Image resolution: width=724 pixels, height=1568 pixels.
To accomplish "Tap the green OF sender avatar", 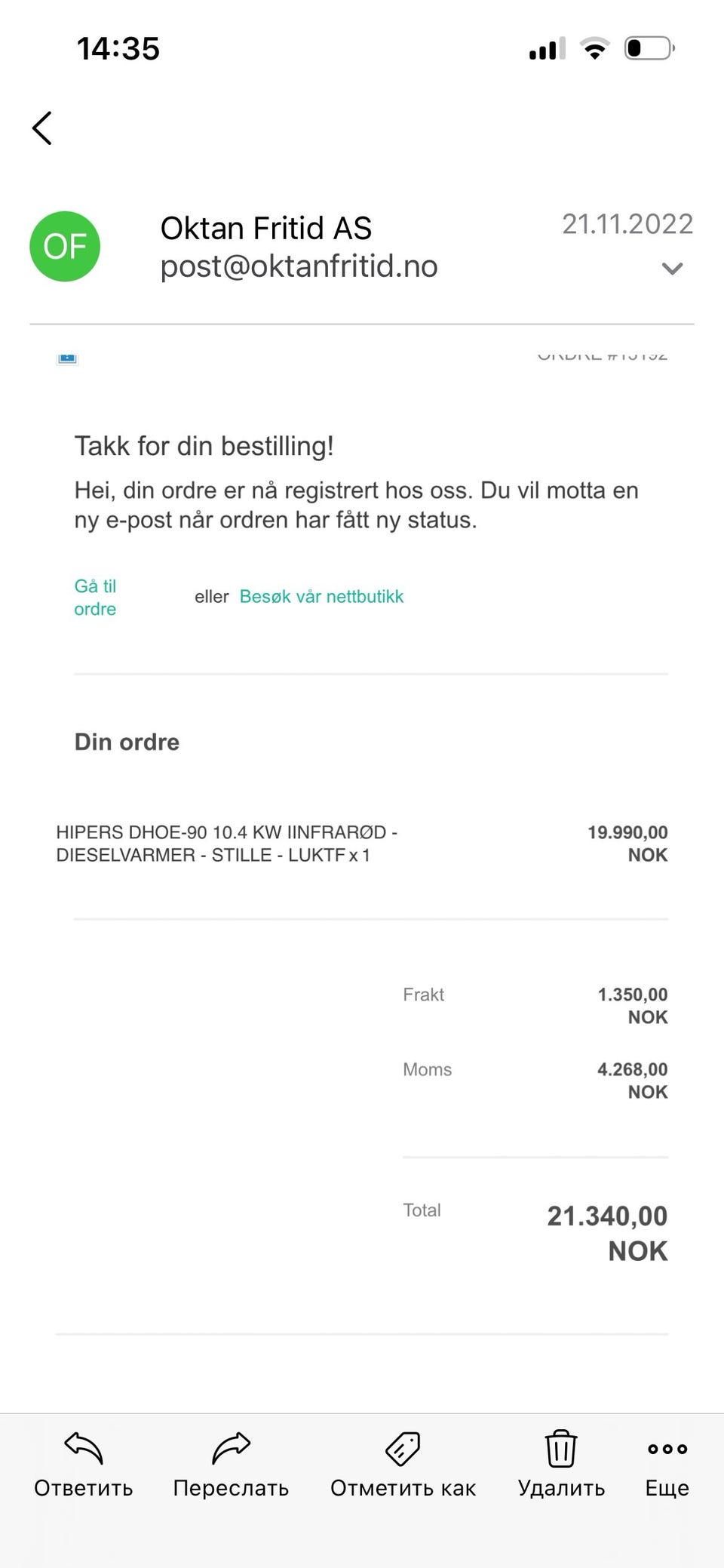I will click(65, 247).
